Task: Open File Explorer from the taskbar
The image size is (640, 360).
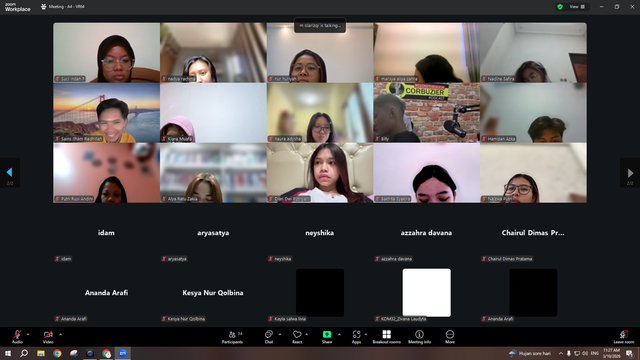Action: (x=41, y=353)
